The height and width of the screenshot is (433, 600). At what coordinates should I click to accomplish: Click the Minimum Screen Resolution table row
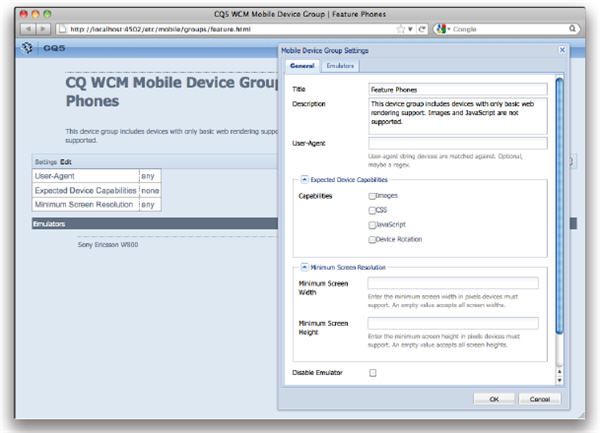click(97, 204)
